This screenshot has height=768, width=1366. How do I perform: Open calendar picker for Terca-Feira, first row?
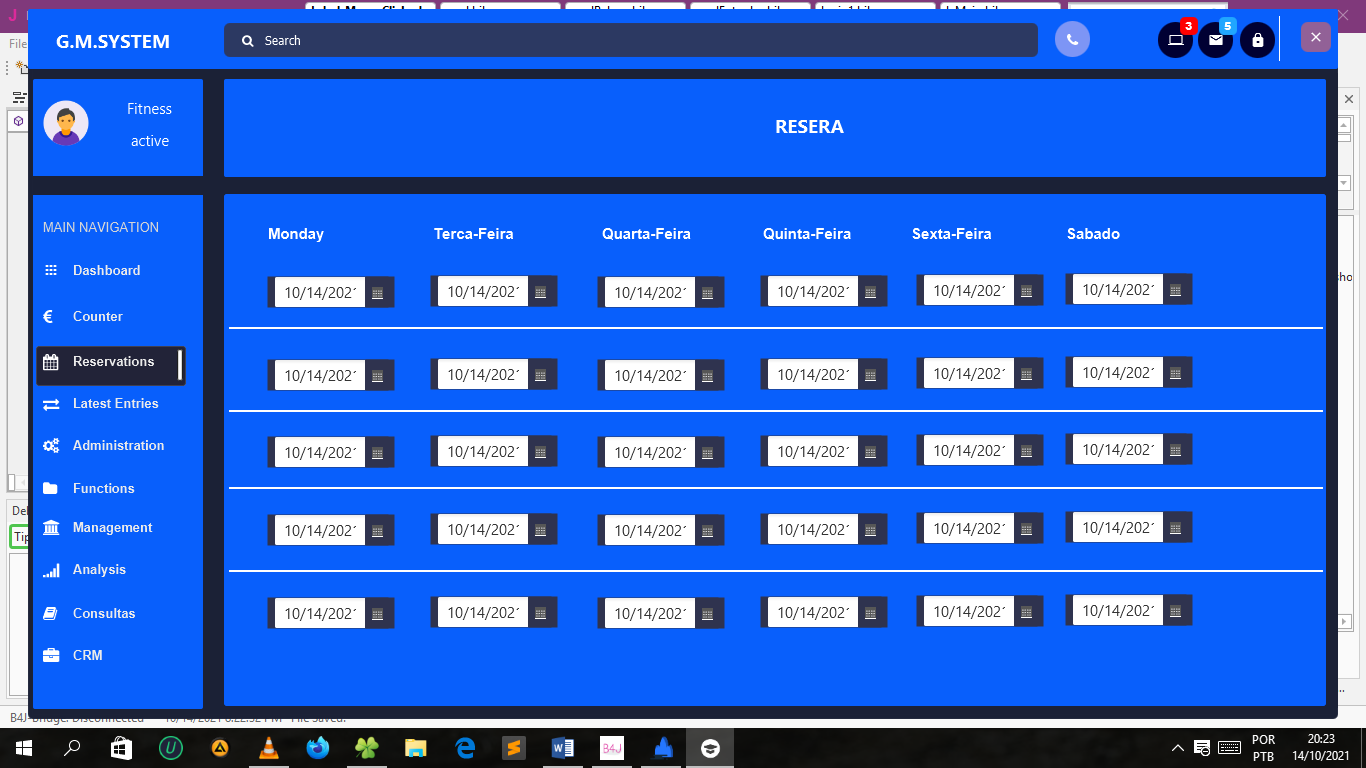541,292
